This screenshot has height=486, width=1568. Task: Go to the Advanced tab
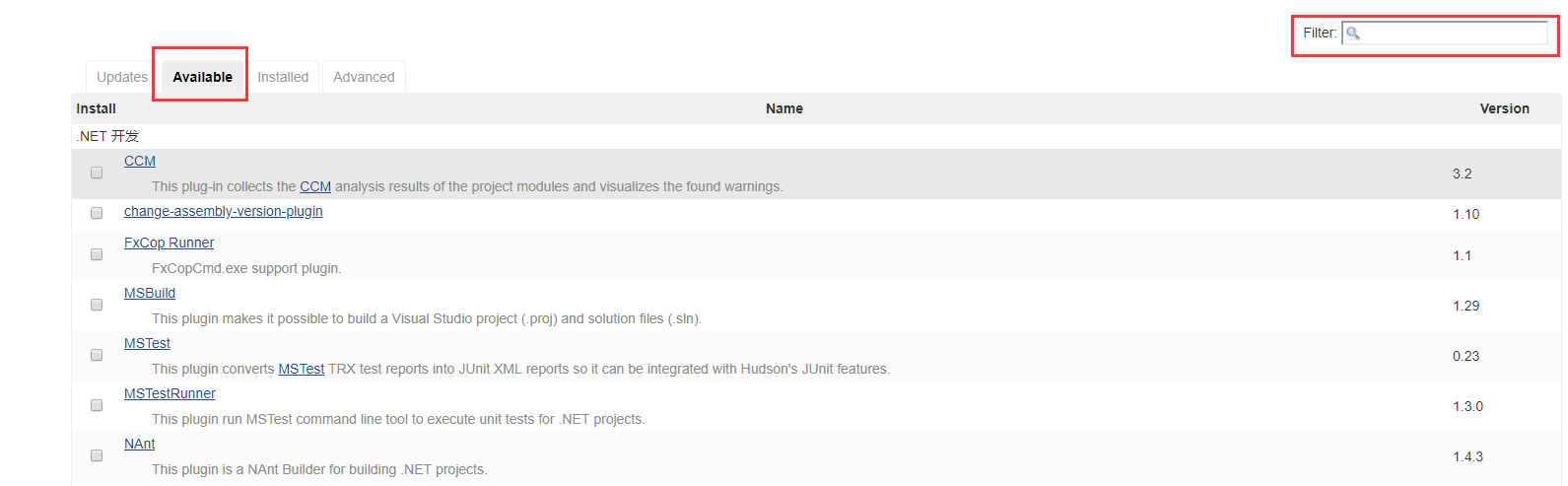point(364,77)
